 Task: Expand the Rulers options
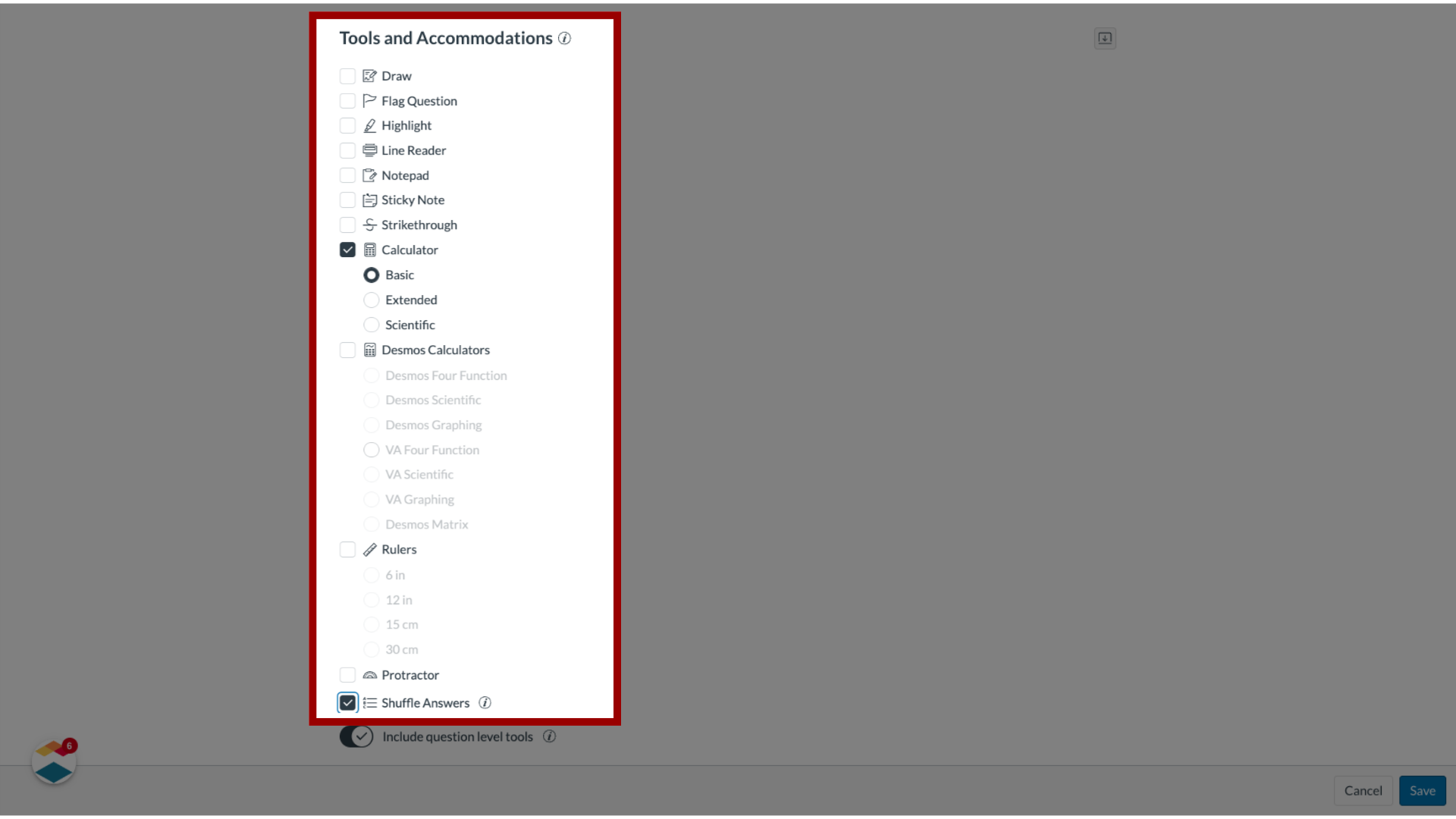click(x=348, y=549)
